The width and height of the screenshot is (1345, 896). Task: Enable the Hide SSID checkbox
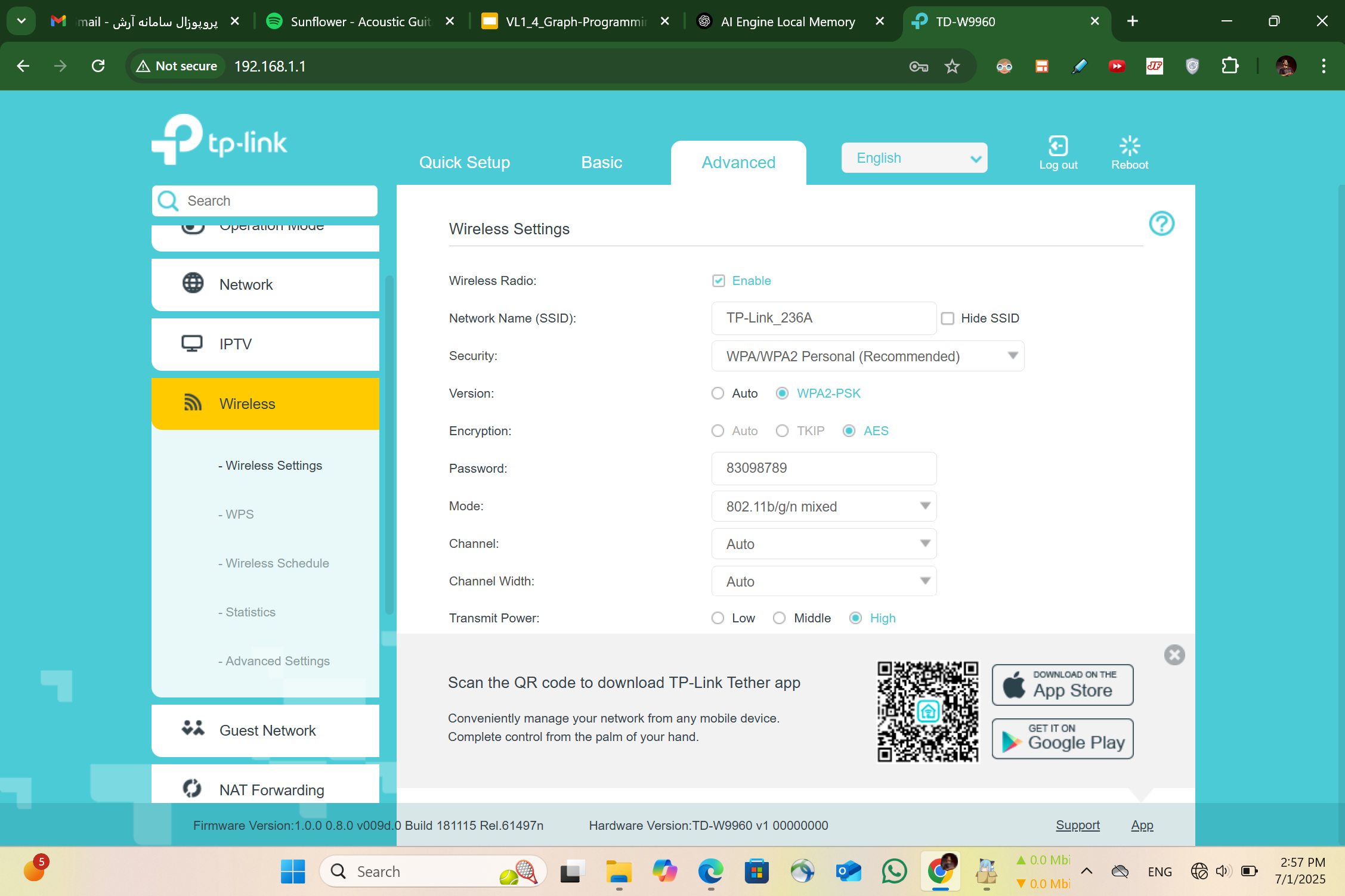[x=948, y=318]
